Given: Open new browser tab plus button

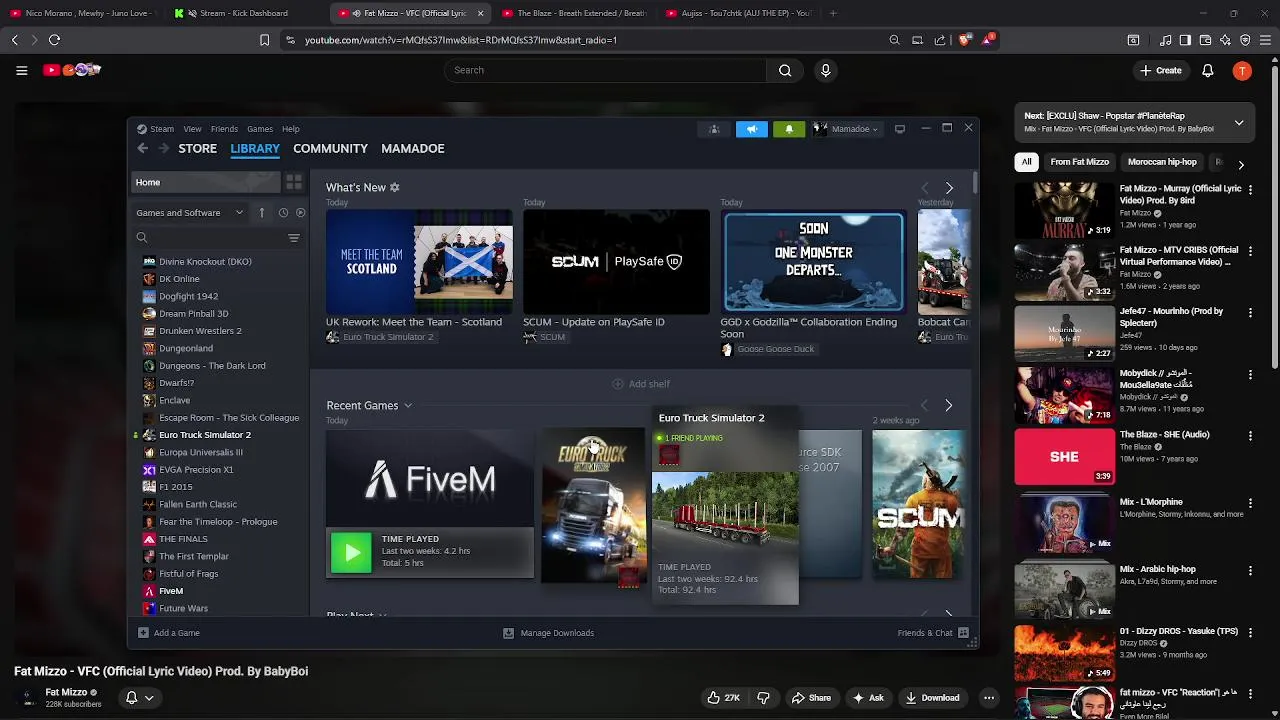Looking at the screenshot, I should coord(833,13).
